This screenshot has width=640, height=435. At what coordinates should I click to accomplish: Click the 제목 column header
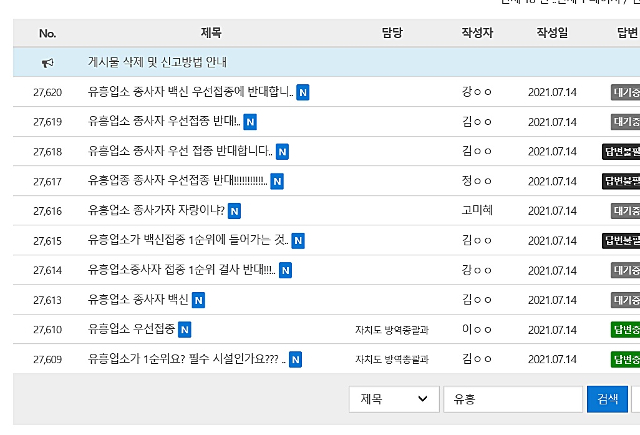[211, 33]
